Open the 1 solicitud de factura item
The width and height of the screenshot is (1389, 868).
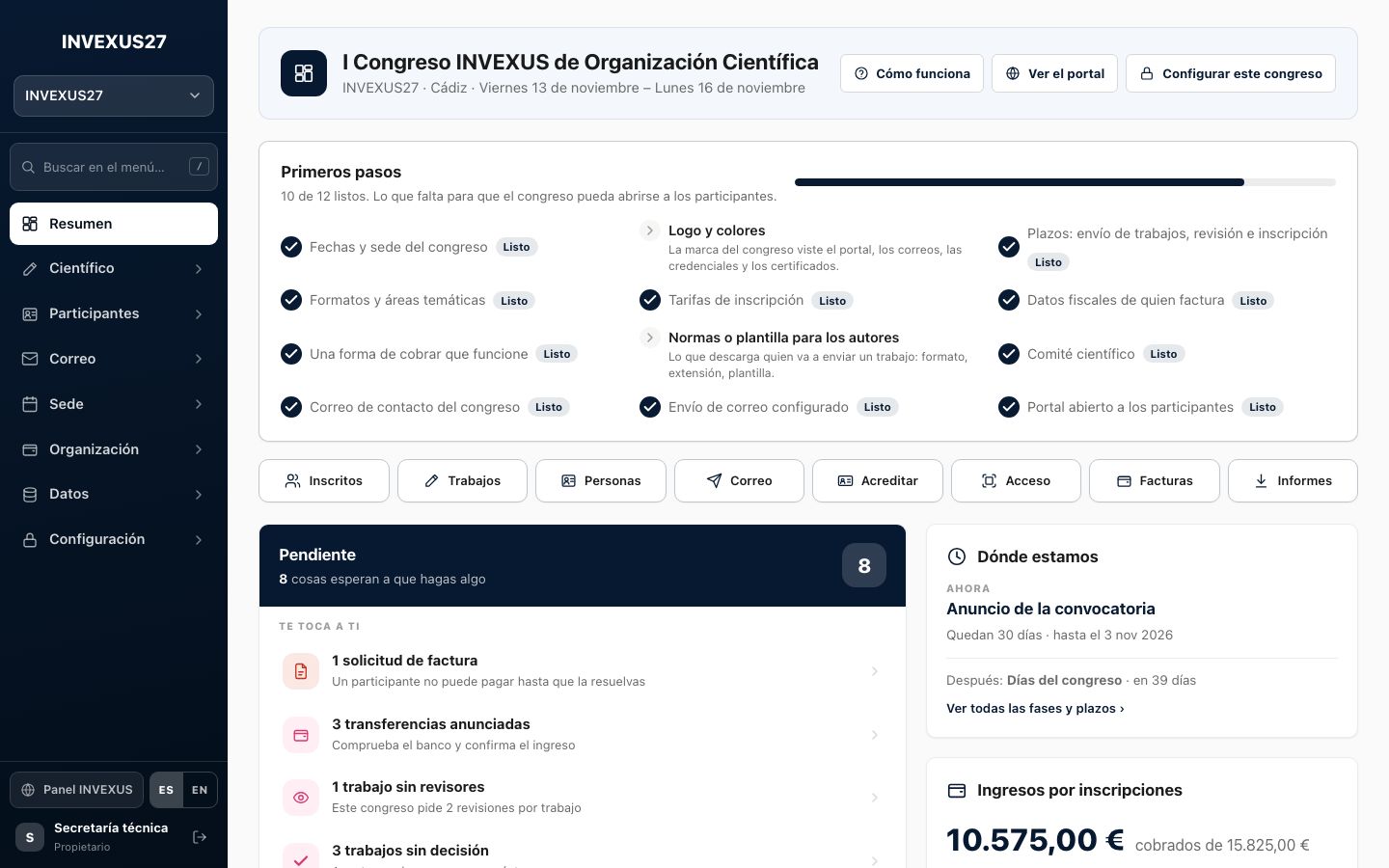pyautogui.click(x=583, y=671)
